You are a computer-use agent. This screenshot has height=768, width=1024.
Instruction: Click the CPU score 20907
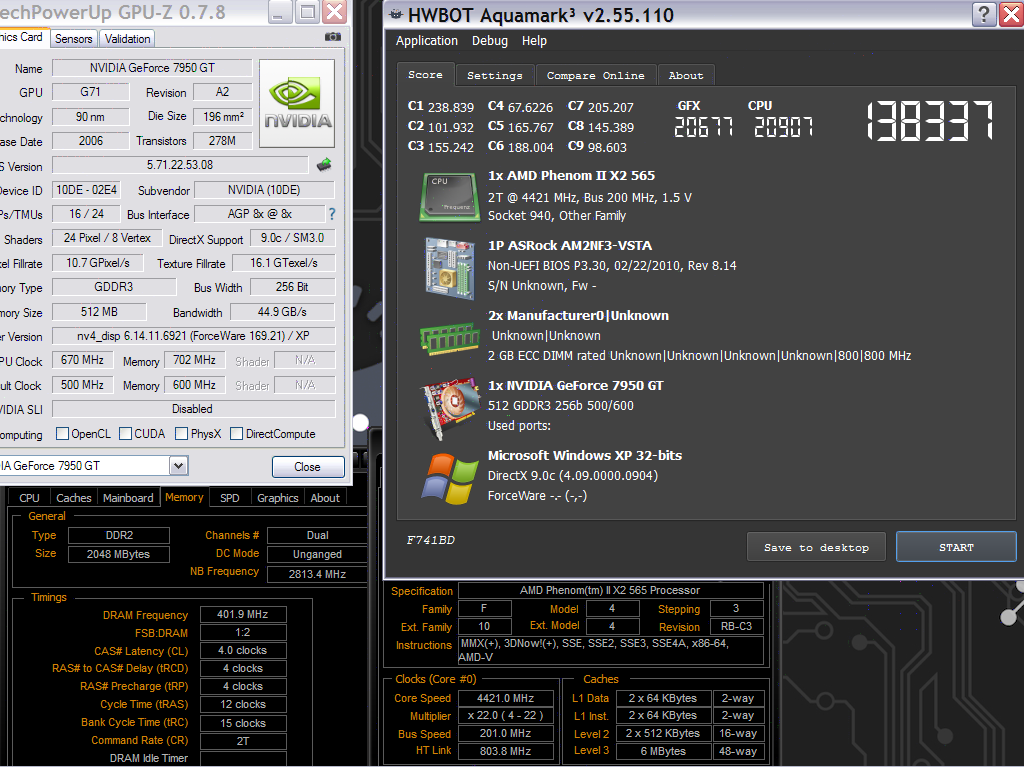point(784,127)
